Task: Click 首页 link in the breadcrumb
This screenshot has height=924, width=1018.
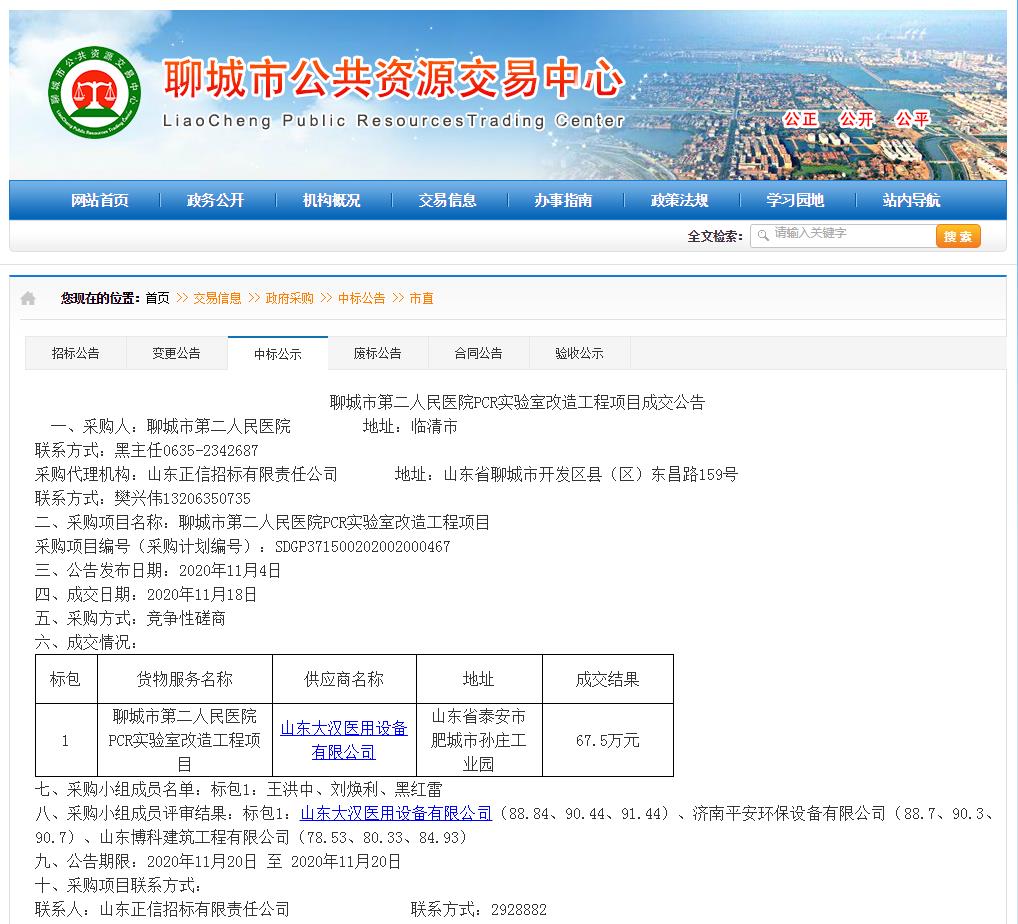Action: pyautogui.click(x=157, y=298)
